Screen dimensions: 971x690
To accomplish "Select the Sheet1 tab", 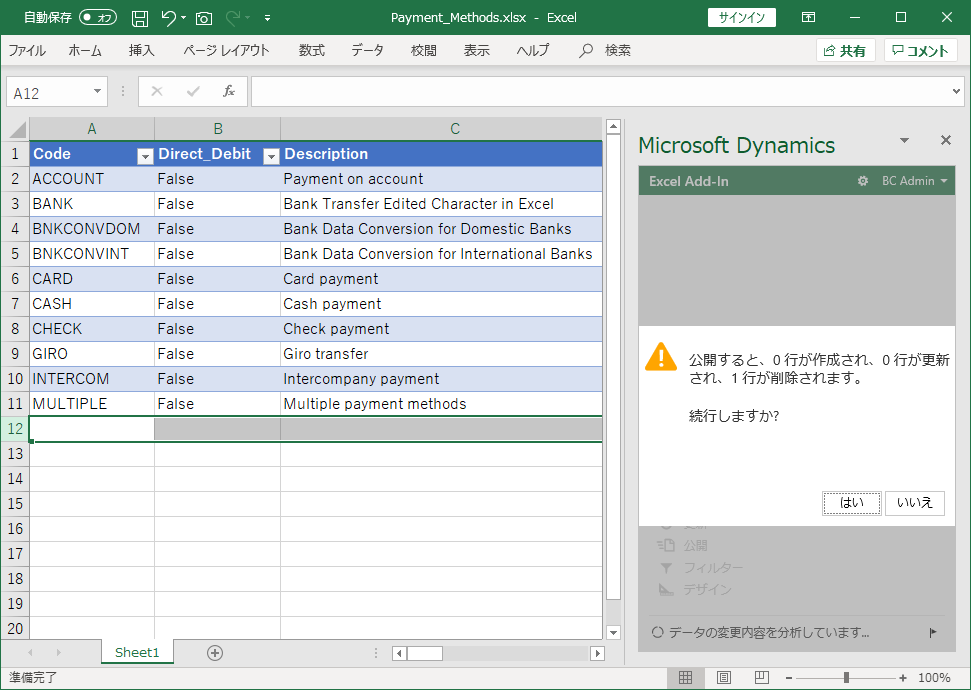I will click(137, 653).
